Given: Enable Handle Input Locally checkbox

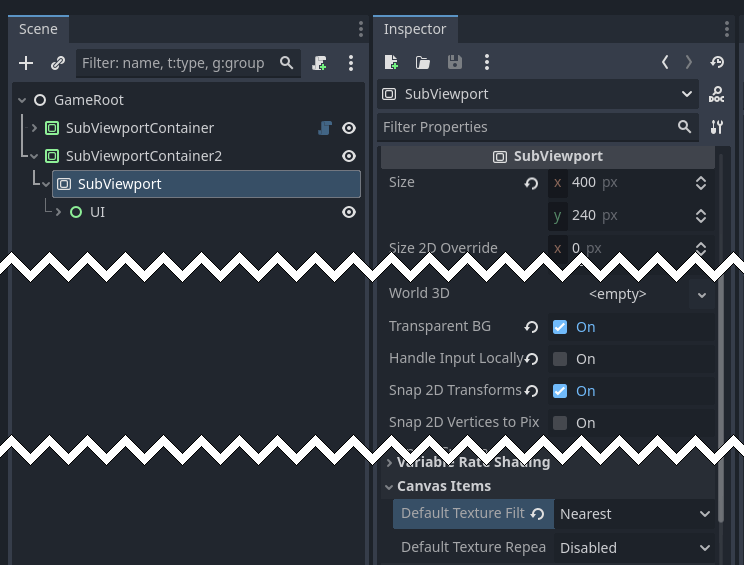Looking at the screenshot, I should (x=560, y=359).
